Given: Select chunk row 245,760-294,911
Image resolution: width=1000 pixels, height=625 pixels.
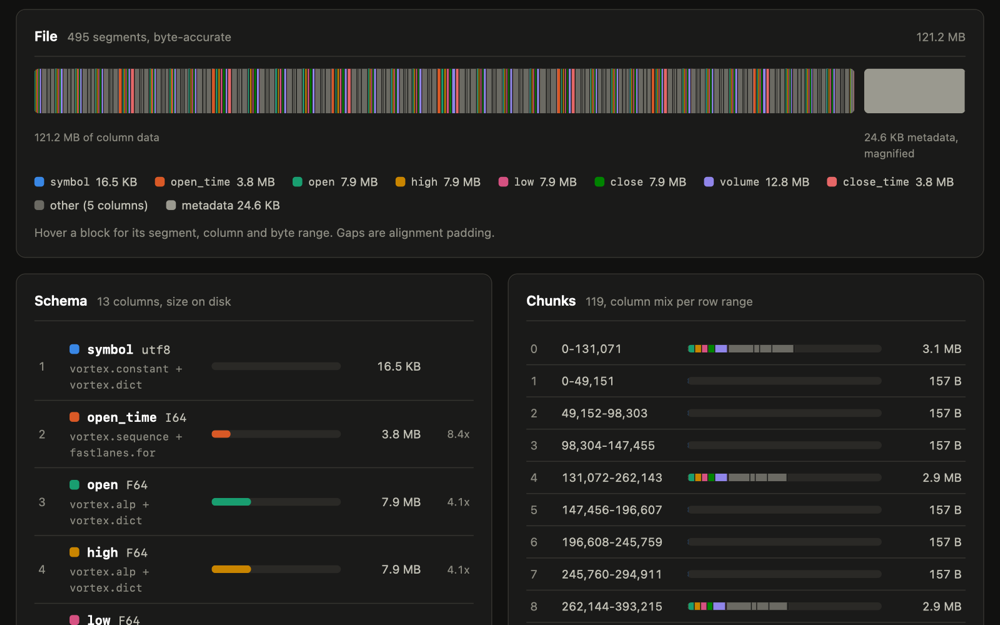Looking at the screenshot, I should pyautogui.click(x=746, y=574).
